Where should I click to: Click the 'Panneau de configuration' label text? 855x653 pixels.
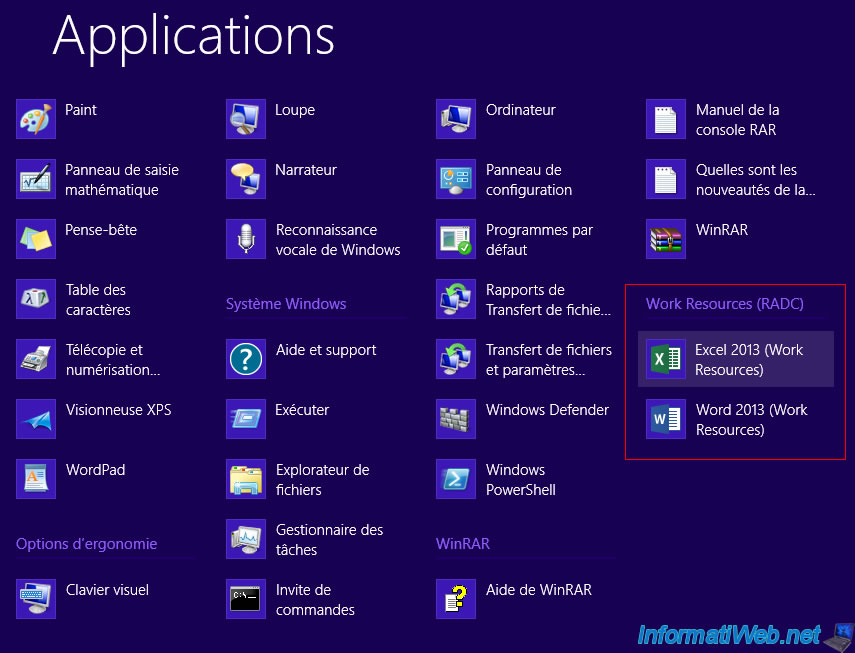pyautogui.click(x=529, y=180)
